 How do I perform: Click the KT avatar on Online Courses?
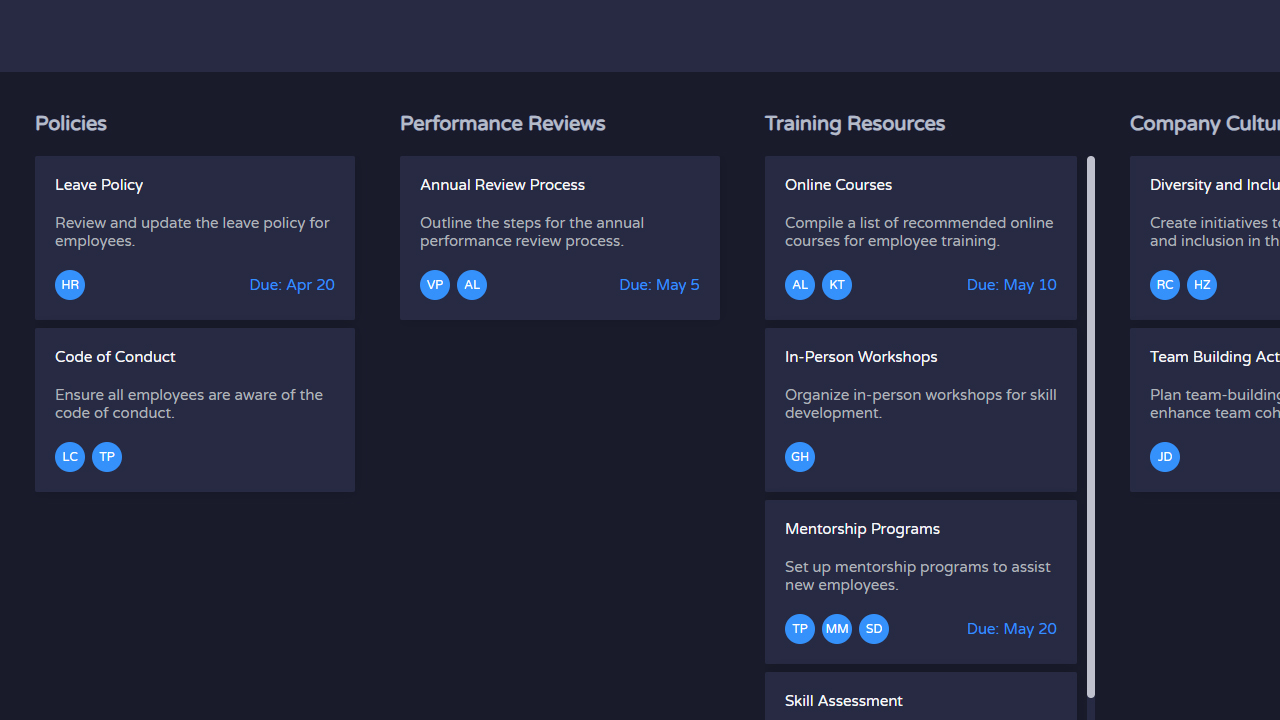tap(837, 285)
